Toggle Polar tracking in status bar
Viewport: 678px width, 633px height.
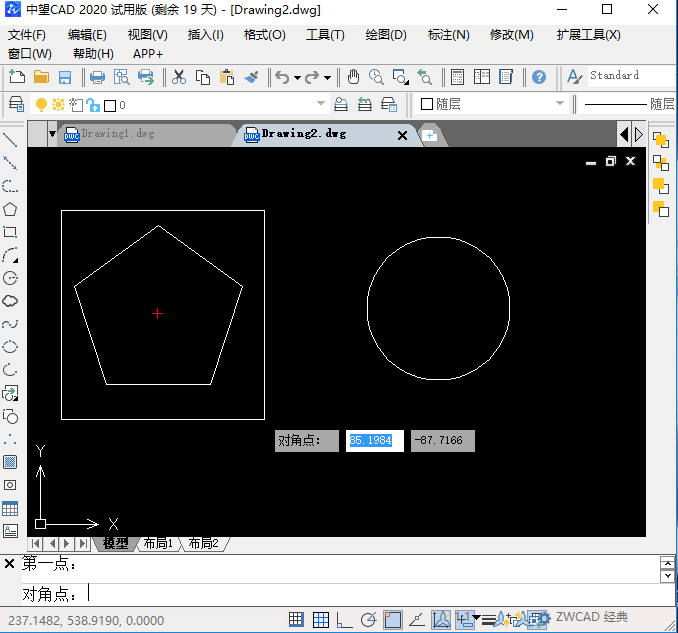[x=368, y=620]
